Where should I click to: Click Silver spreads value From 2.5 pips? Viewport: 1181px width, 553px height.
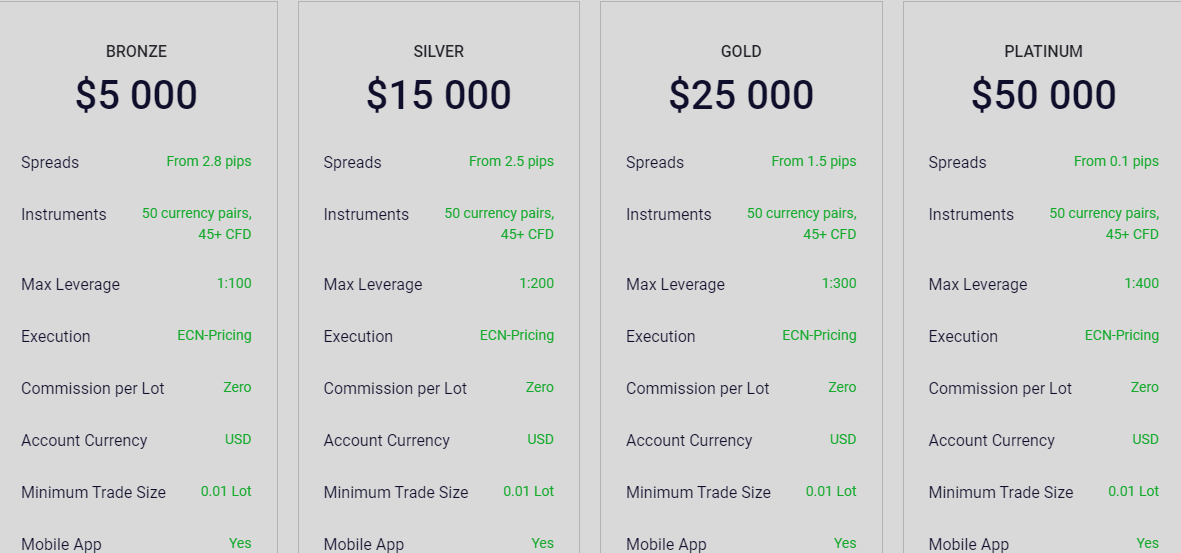click(x=511, y=161)
